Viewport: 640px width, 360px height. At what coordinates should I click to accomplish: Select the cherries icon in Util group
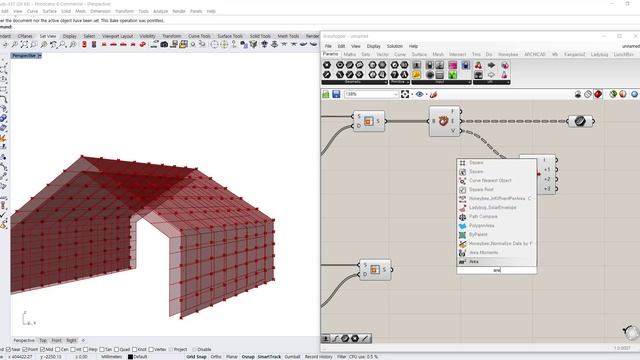tap(478, 65)
